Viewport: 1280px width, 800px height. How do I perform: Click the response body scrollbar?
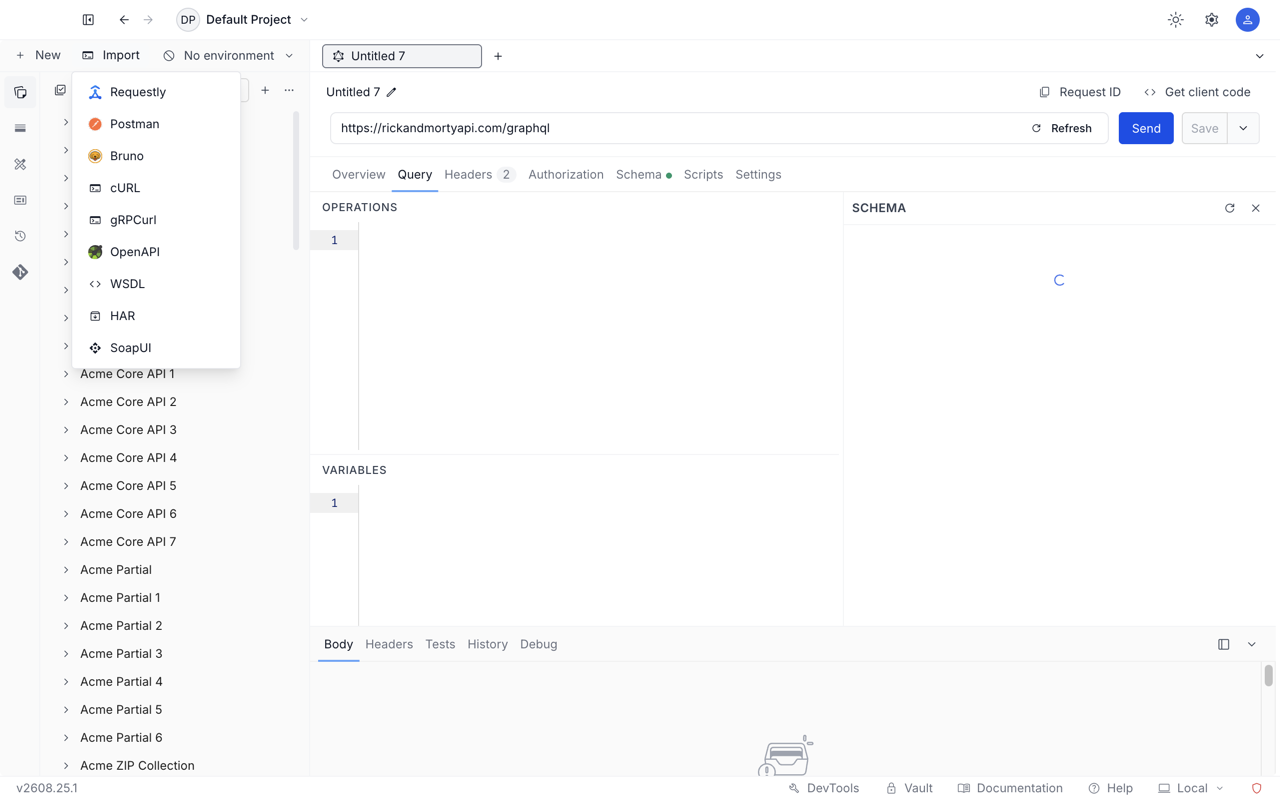pos(1268,676)
